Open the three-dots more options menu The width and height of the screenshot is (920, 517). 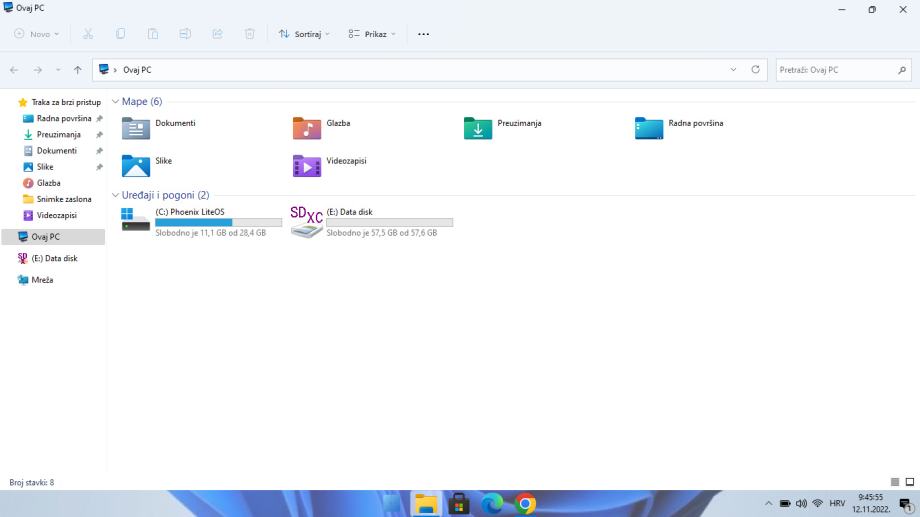point(423,34)
